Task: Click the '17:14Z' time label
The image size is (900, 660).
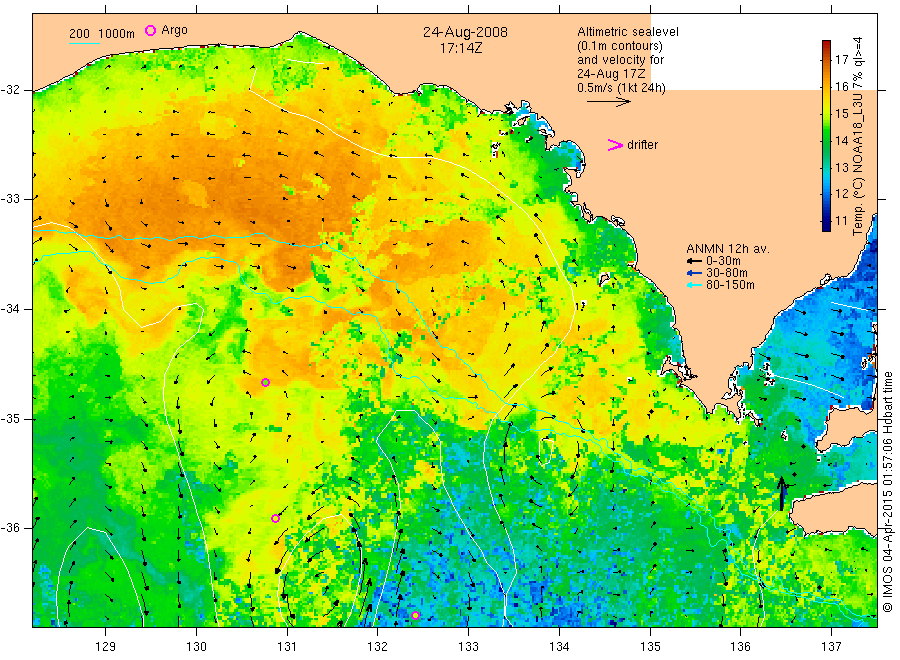Action: pos(461,48)
